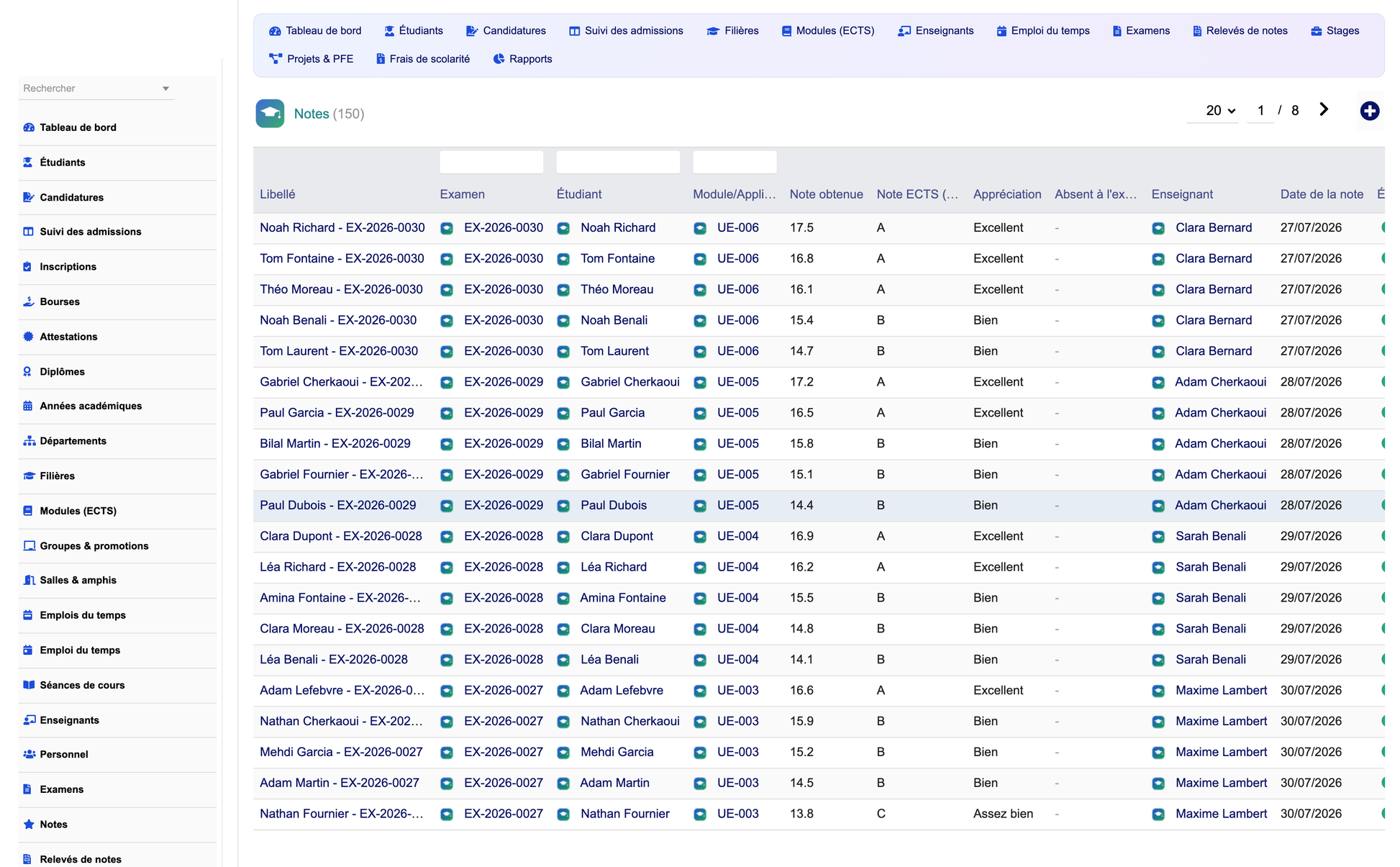Switch to Candidatures top tab
The image size is (1400, 867).
506,31
